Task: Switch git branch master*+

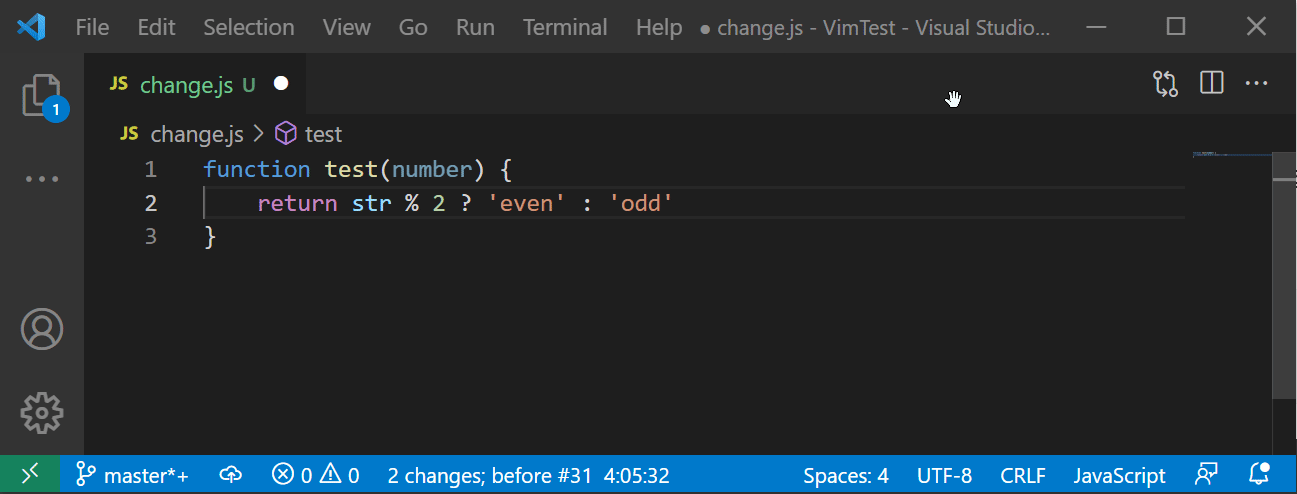Action: 132,475
